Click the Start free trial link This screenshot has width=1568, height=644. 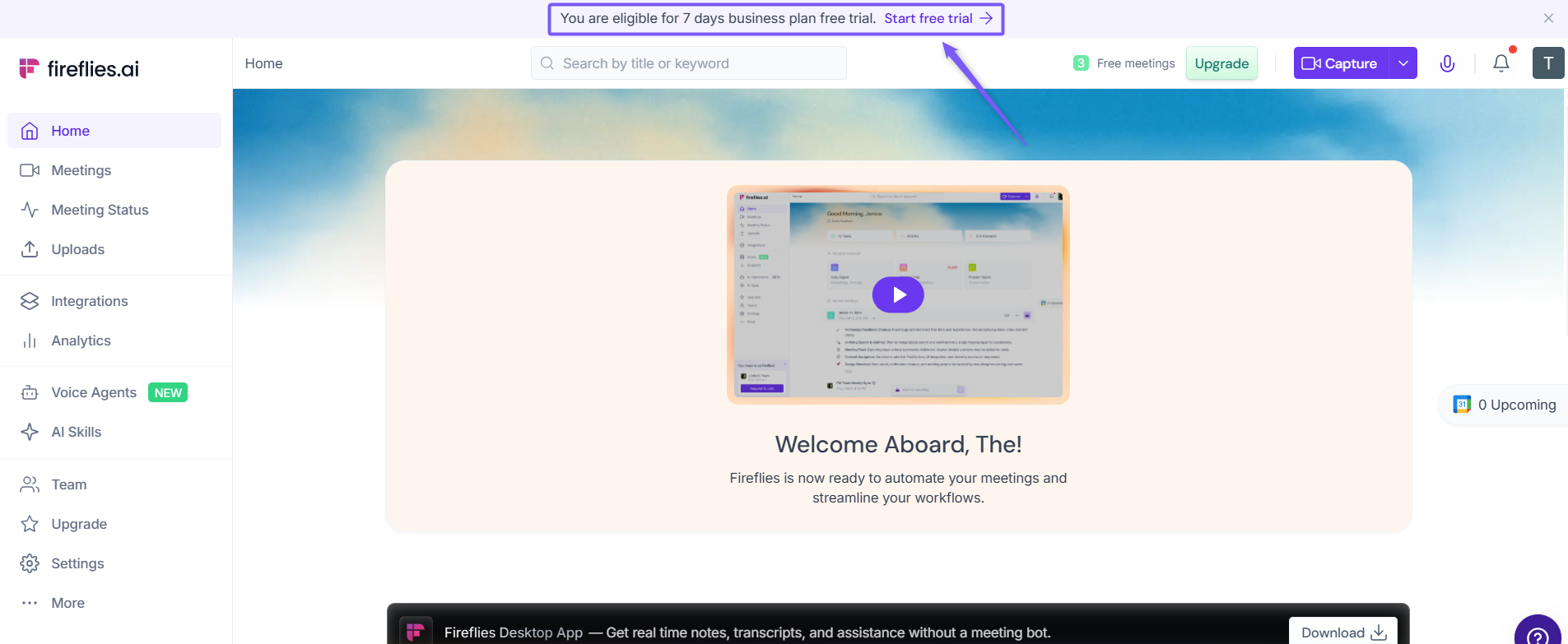938,18
